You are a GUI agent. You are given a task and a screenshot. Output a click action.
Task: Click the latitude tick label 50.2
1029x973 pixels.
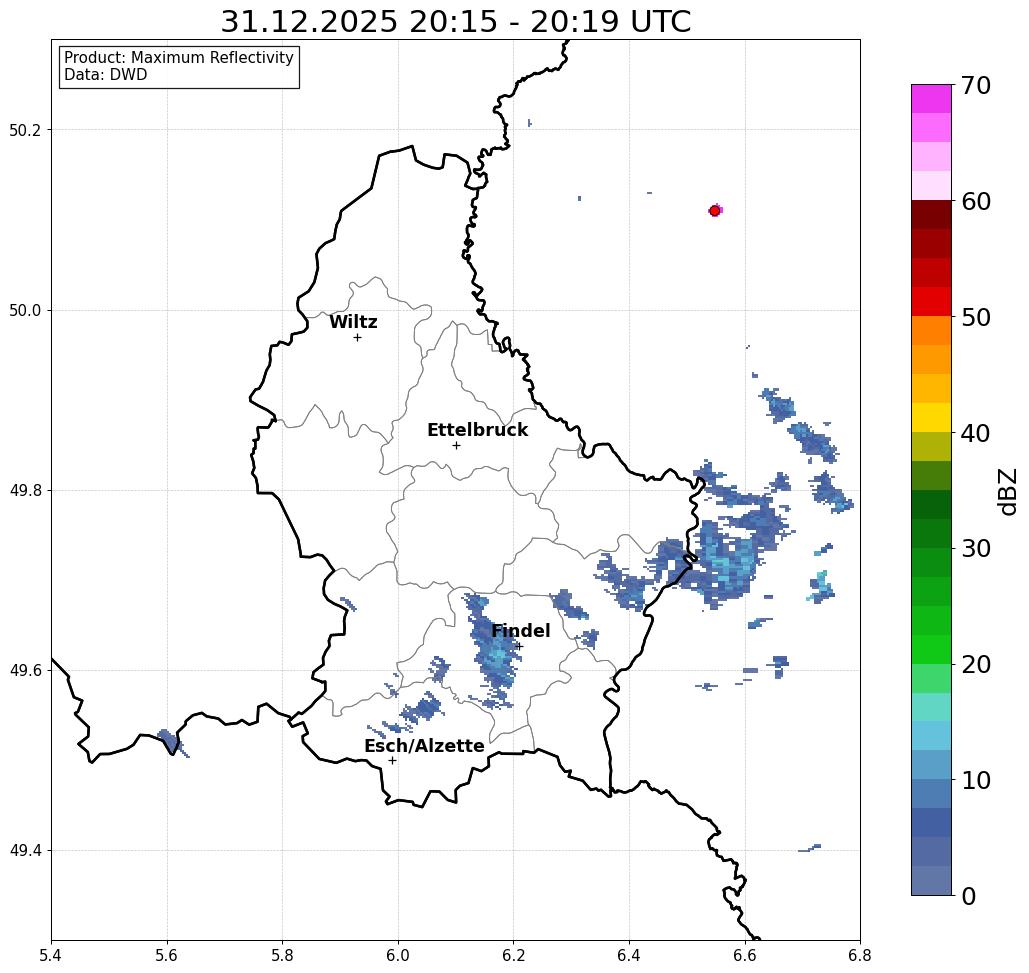click(x=25, y=130)
